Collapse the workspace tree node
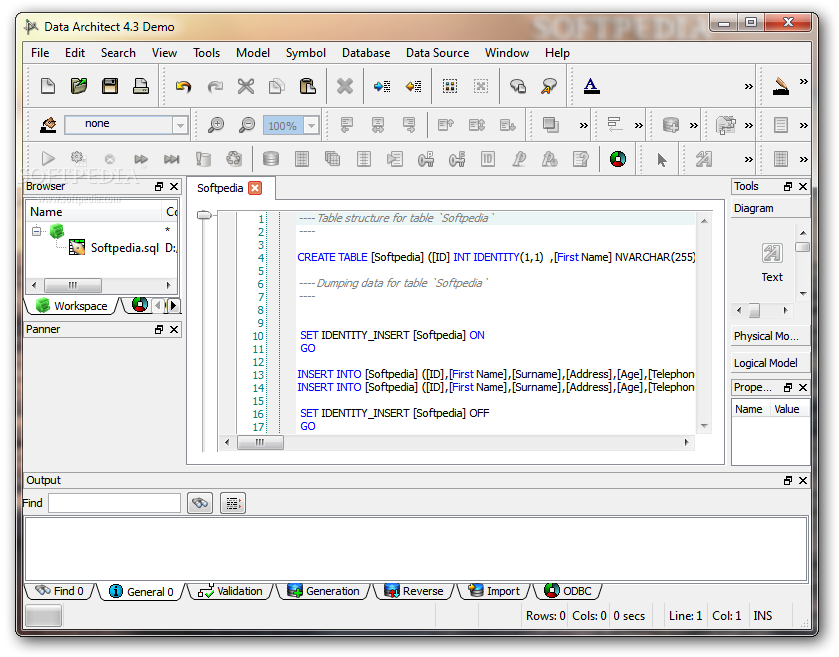Screen dimensions: 839x657 36,231
